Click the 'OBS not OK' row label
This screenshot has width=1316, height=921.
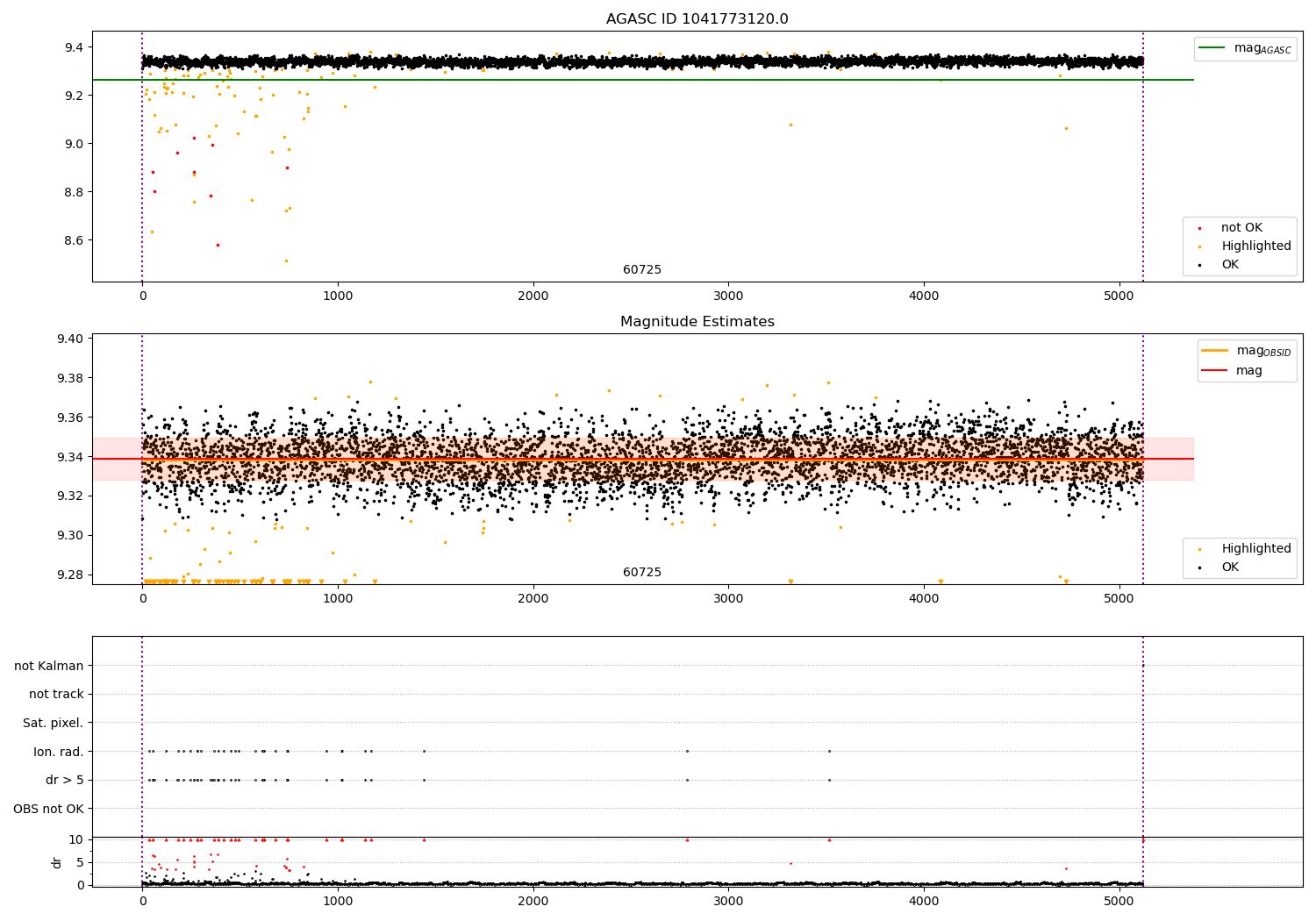[49, 810]
